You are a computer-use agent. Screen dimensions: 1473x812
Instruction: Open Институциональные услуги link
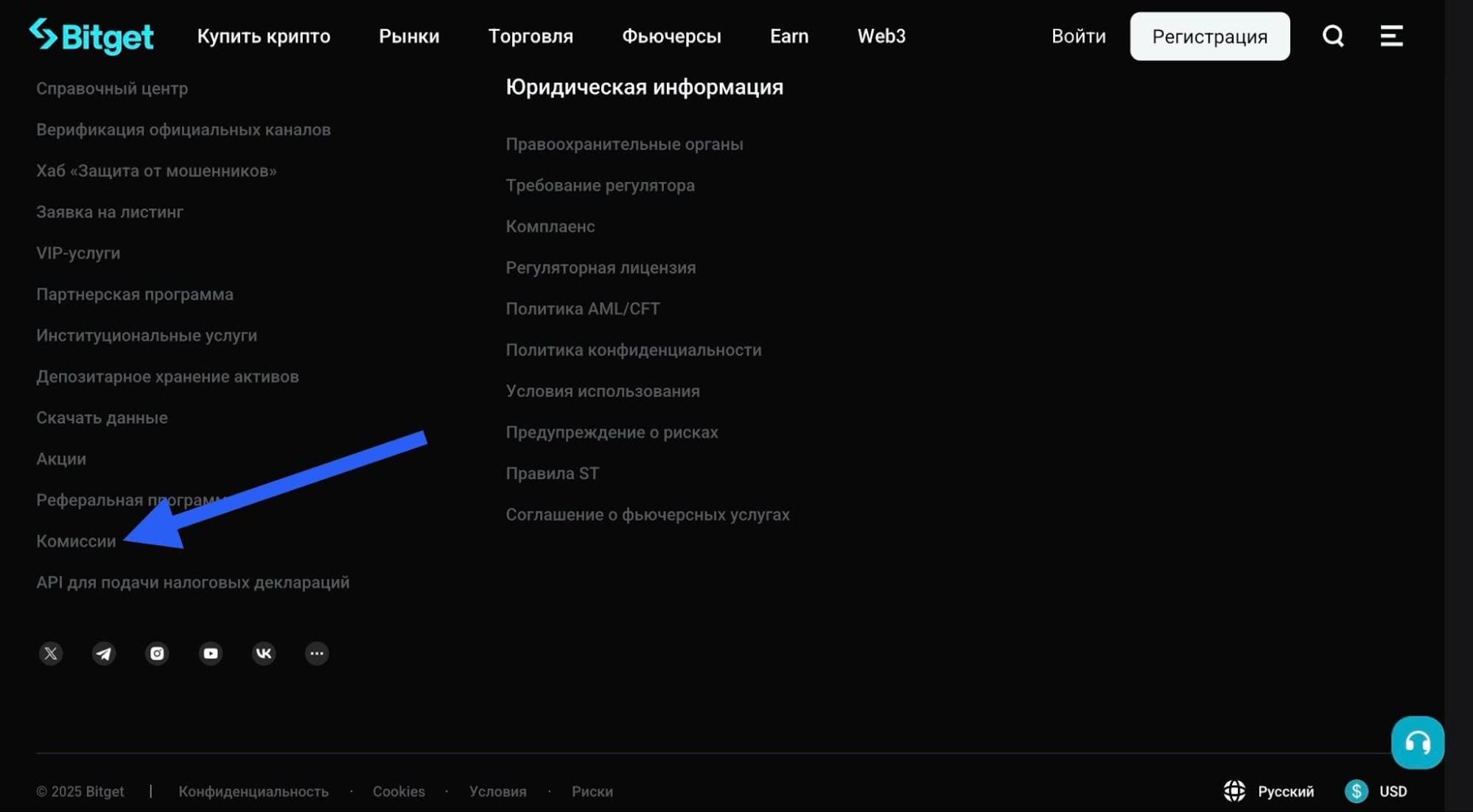coord(147,335)
